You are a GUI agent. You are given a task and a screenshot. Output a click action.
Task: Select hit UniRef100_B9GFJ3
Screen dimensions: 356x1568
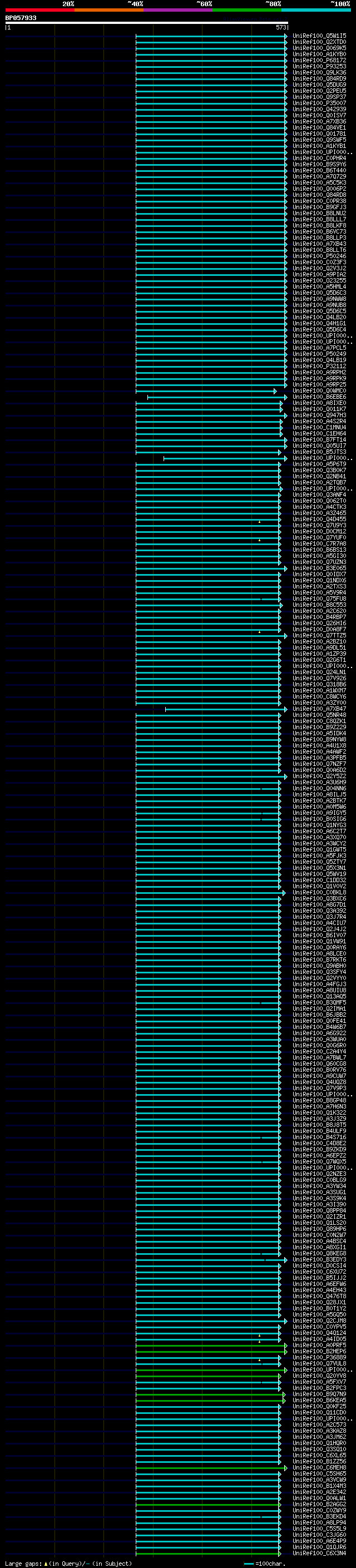tap(319, 207)
